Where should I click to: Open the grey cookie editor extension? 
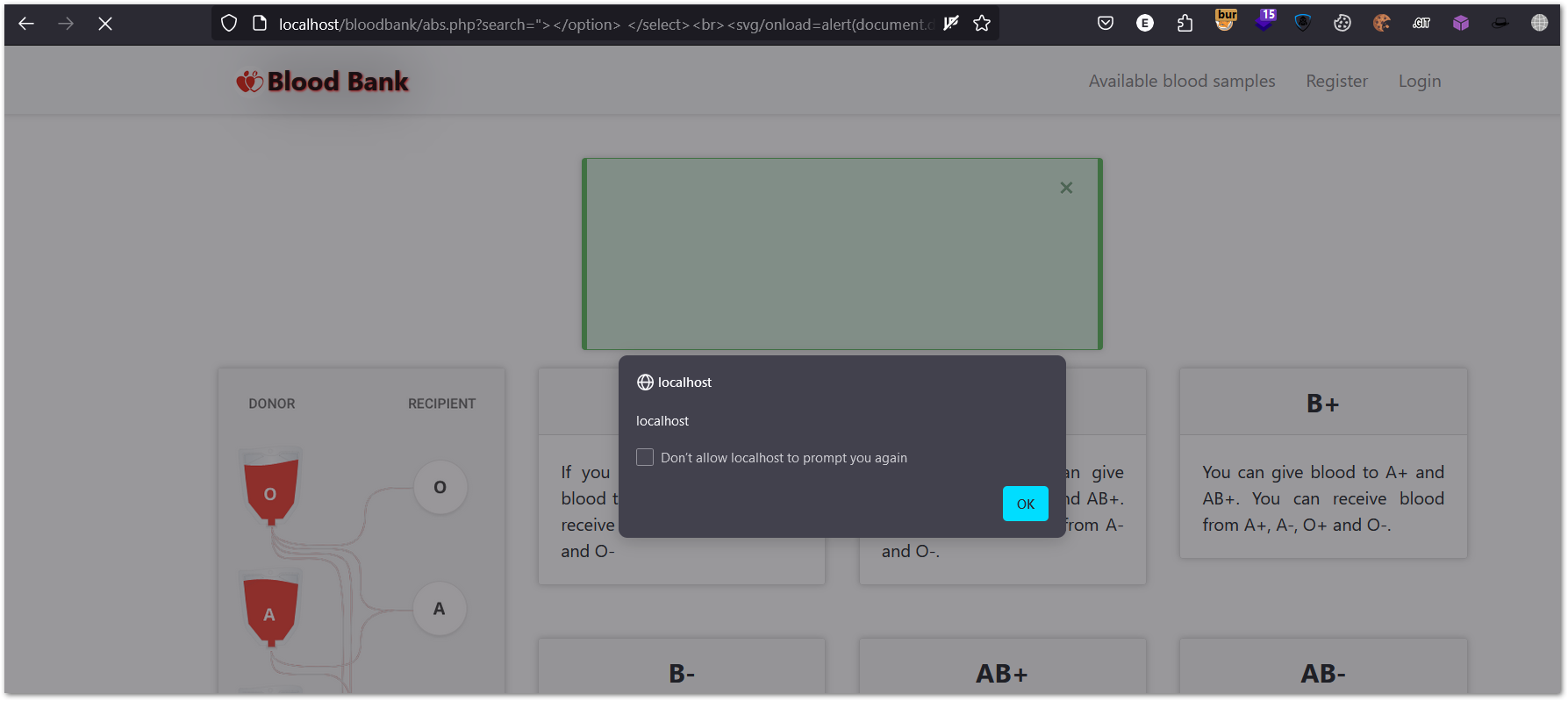pyautogui.click(x=1342, y=24)
